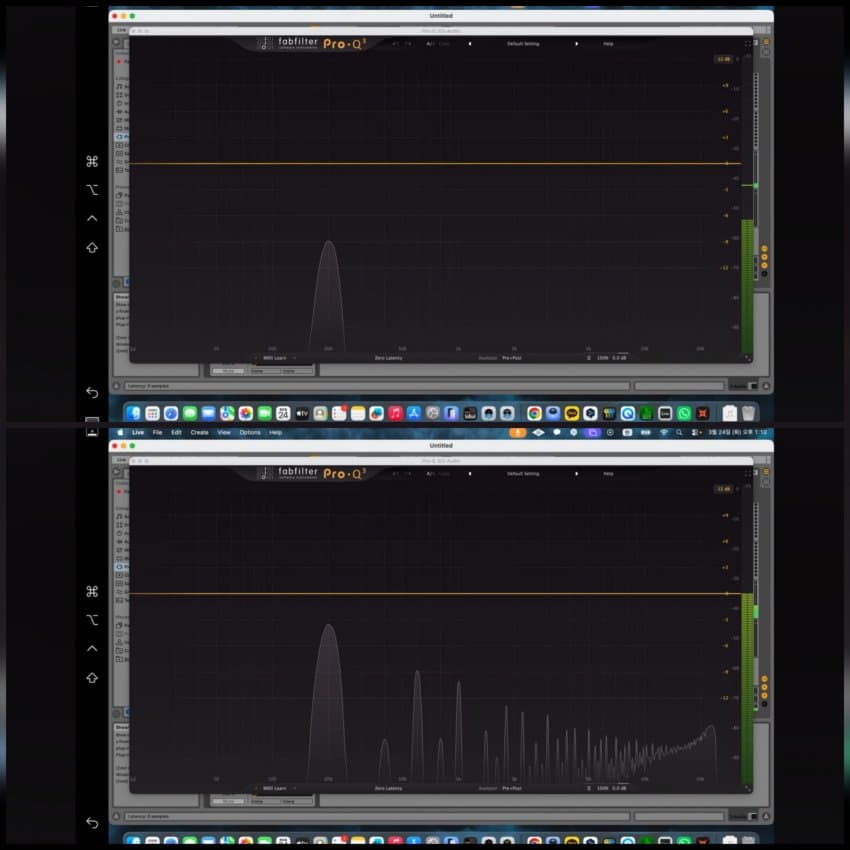Open KakaoTalk from the upper Dock

[x=571, y=414]
